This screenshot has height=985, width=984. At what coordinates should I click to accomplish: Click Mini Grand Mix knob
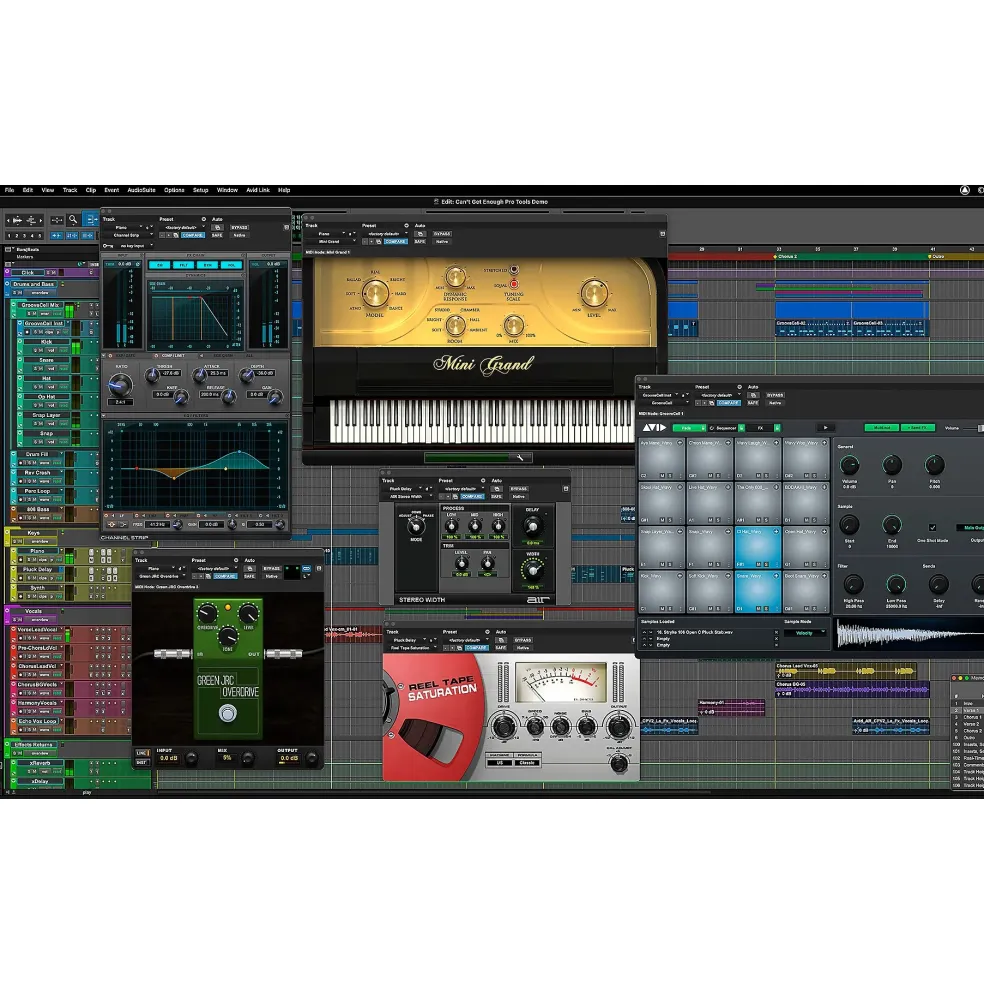(513, 325)
